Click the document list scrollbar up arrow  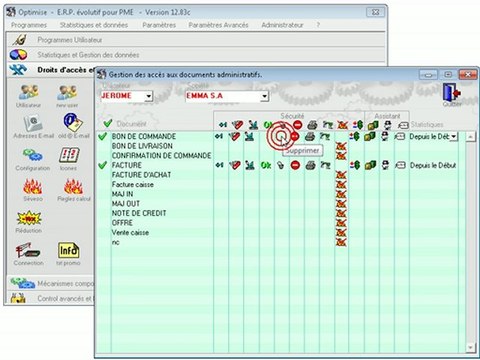470,137
